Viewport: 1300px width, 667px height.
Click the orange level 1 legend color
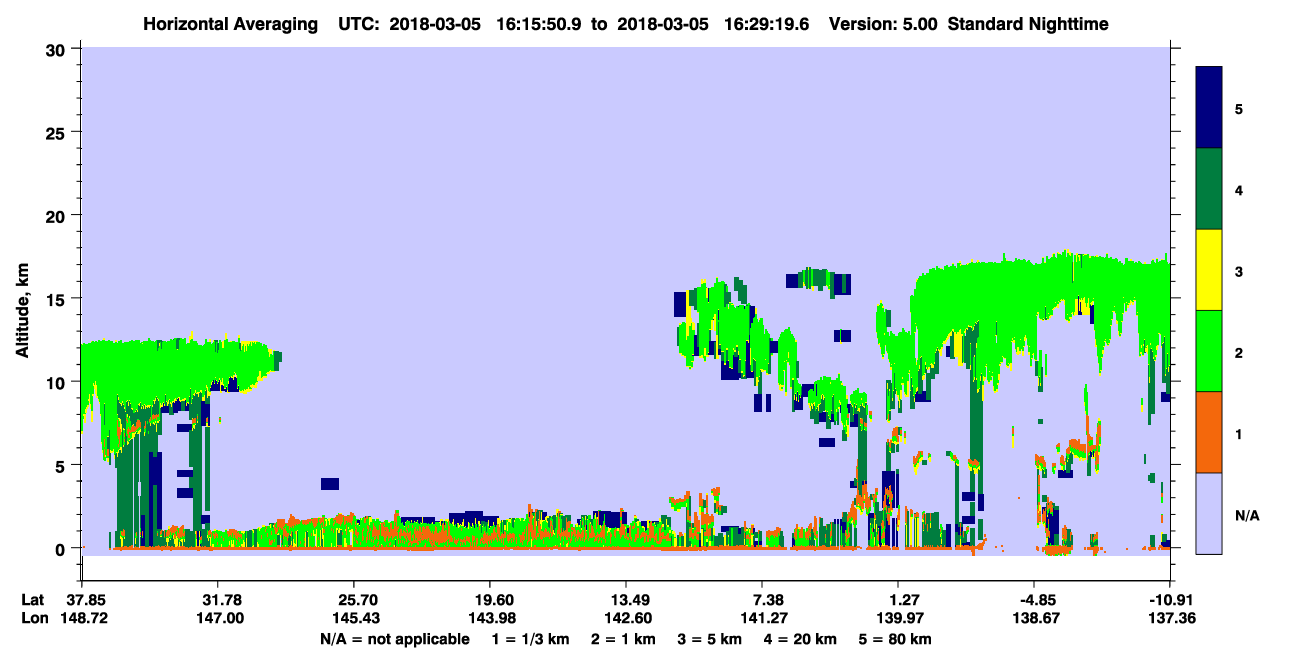pos(1209,432)
